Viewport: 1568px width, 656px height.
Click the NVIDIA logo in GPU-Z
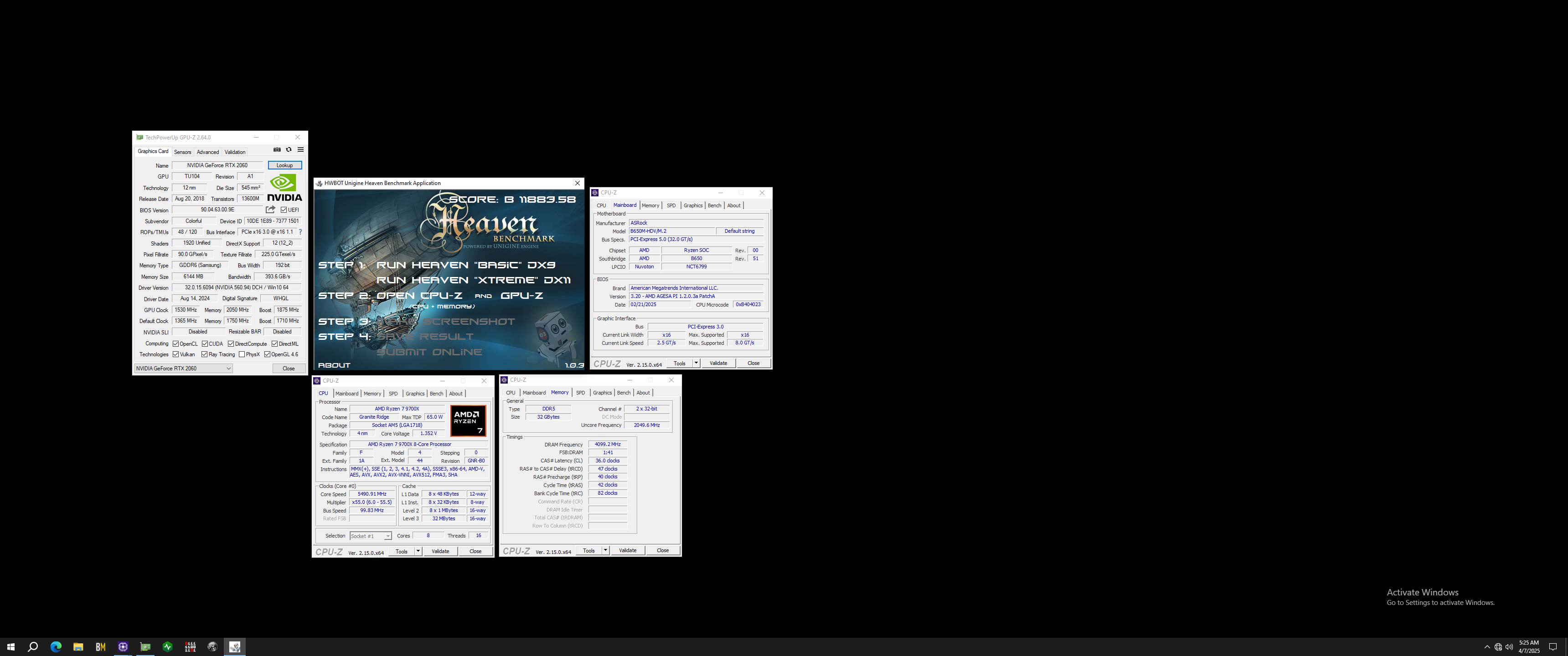coord(284,188)
